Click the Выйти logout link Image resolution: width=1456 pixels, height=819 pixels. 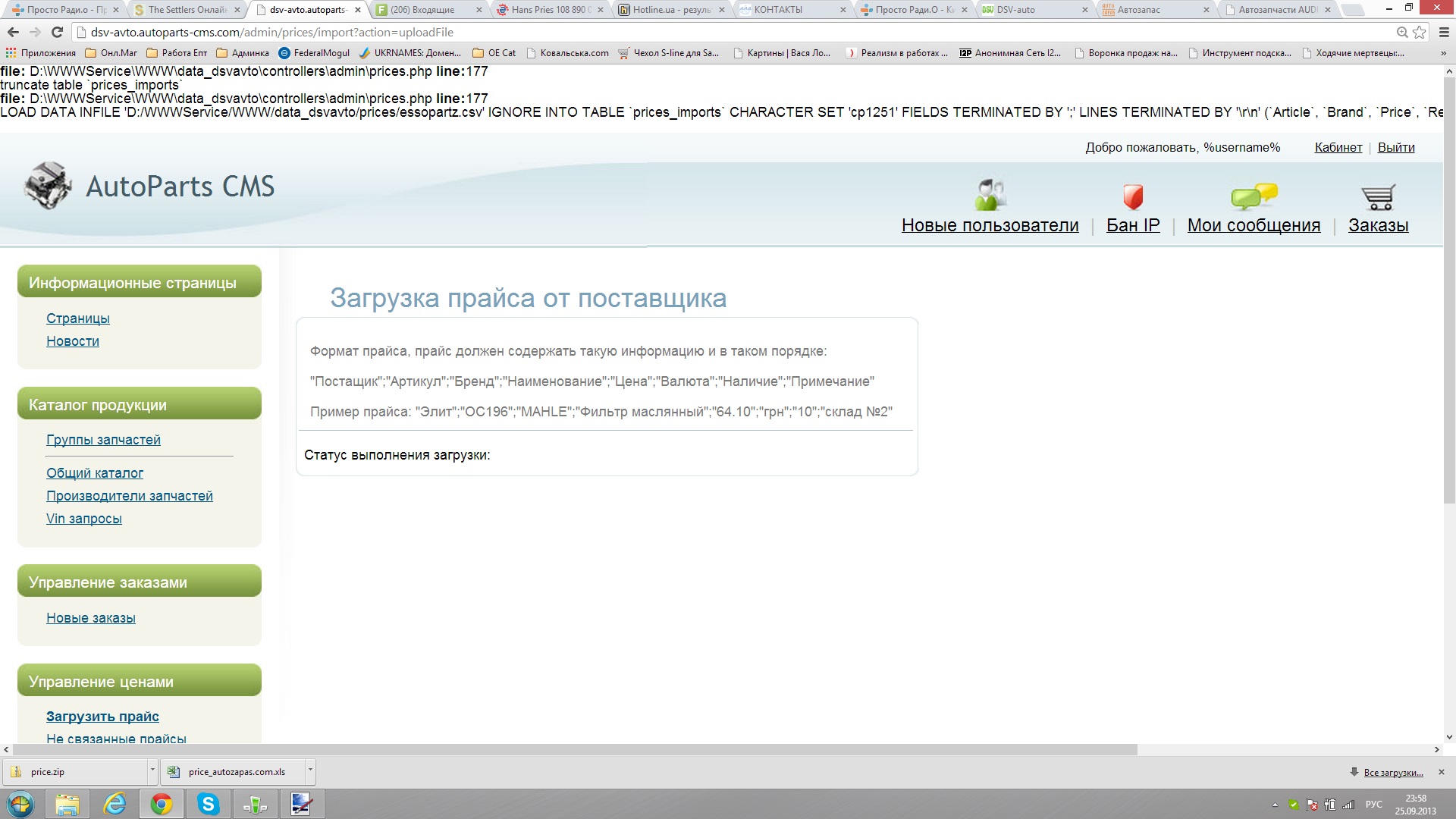pos(1395,148)
